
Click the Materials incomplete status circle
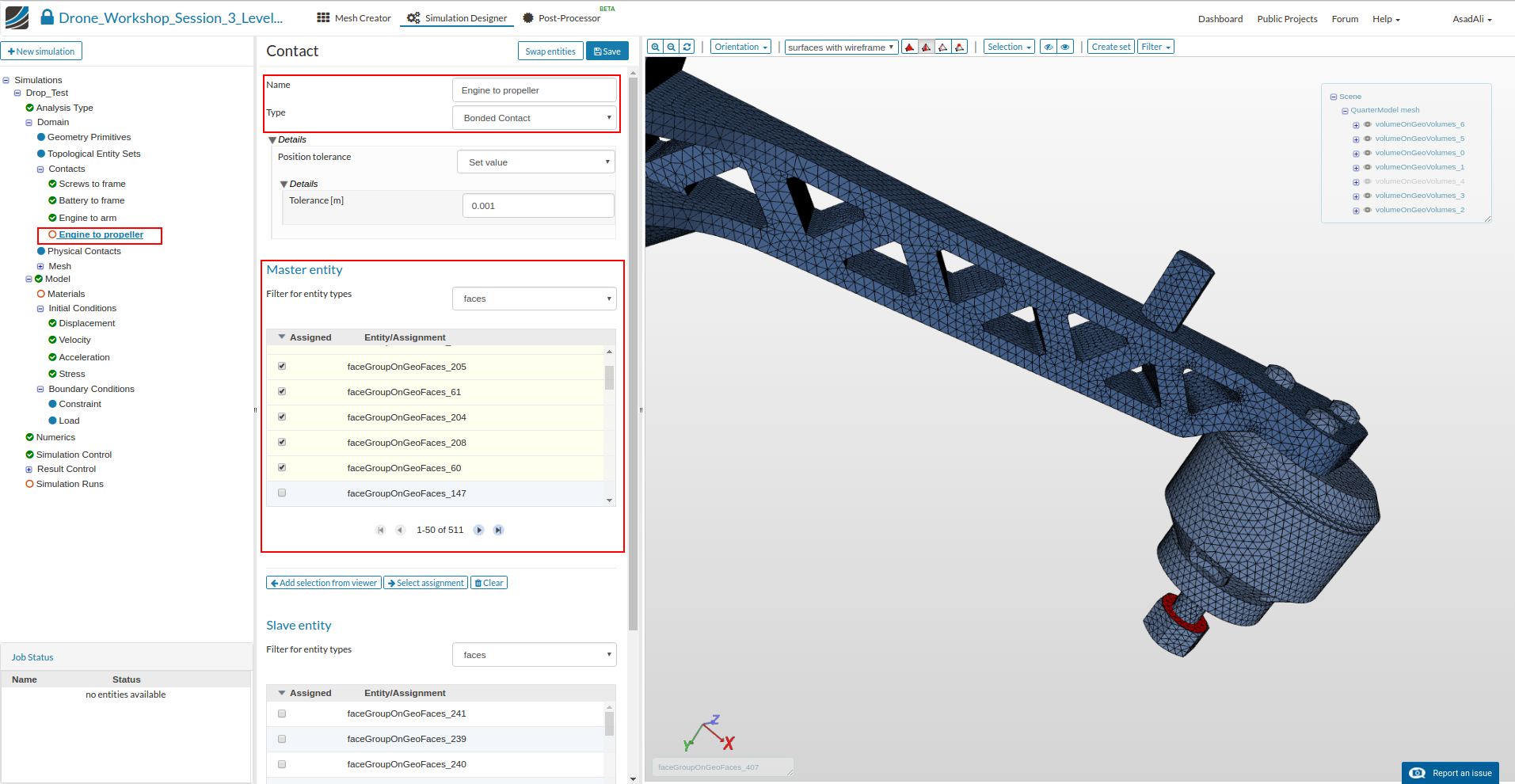[x=41, y=294]
